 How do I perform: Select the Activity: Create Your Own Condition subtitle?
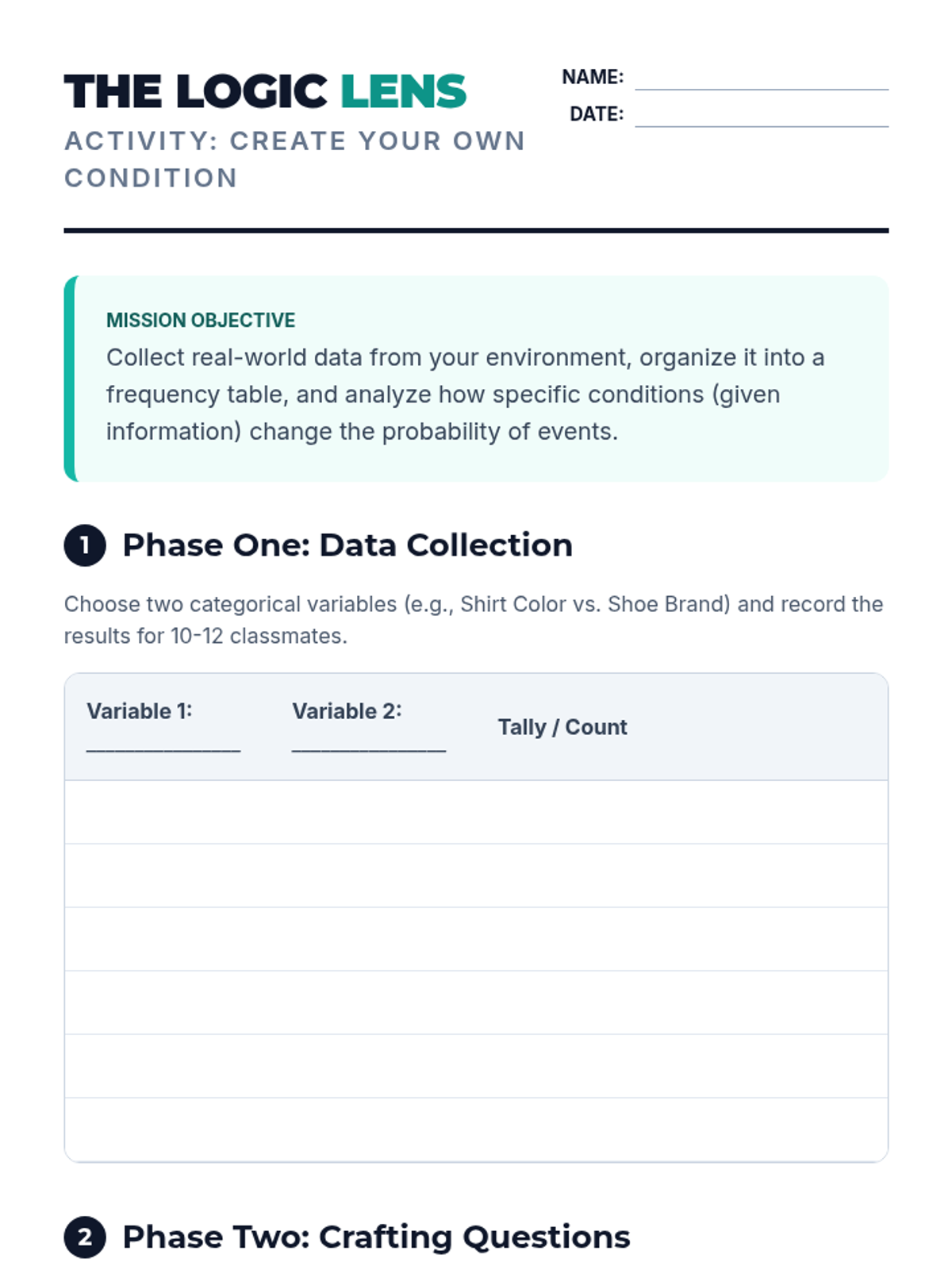(294, 160)
